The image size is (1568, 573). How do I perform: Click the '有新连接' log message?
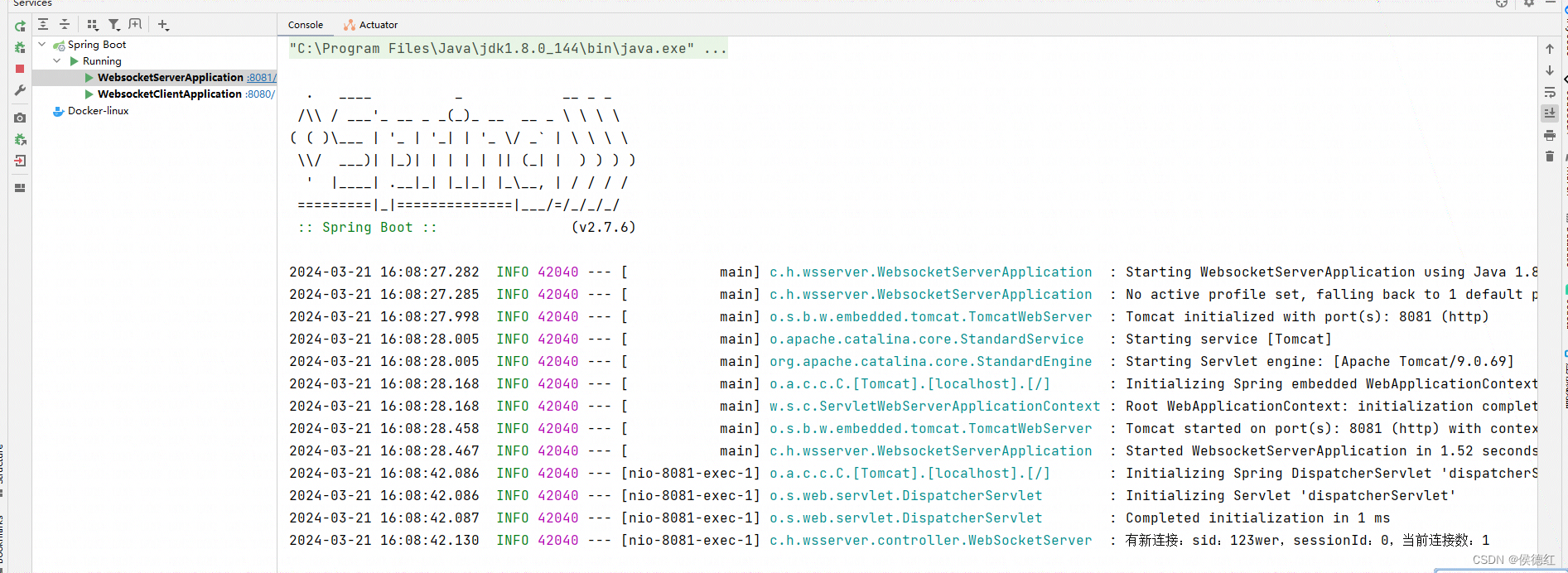pos(1307,541)
